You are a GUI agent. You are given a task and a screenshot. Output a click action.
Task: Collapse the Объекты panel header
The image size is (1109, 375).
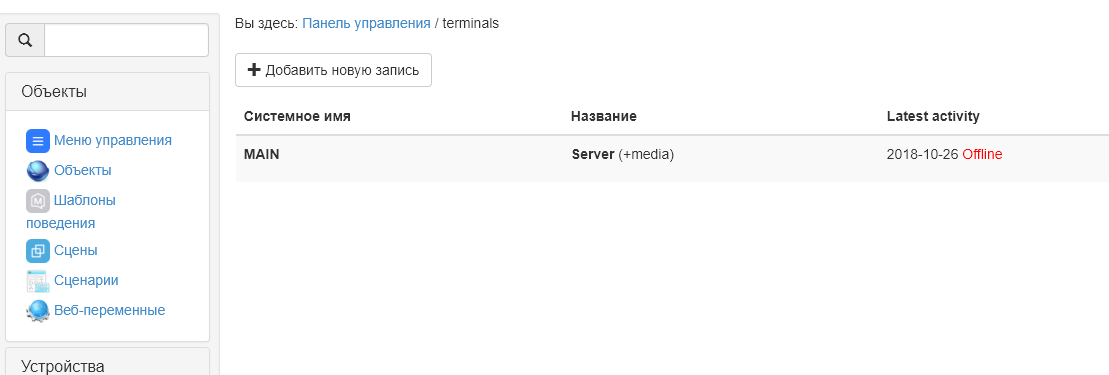tap(108, 92)
